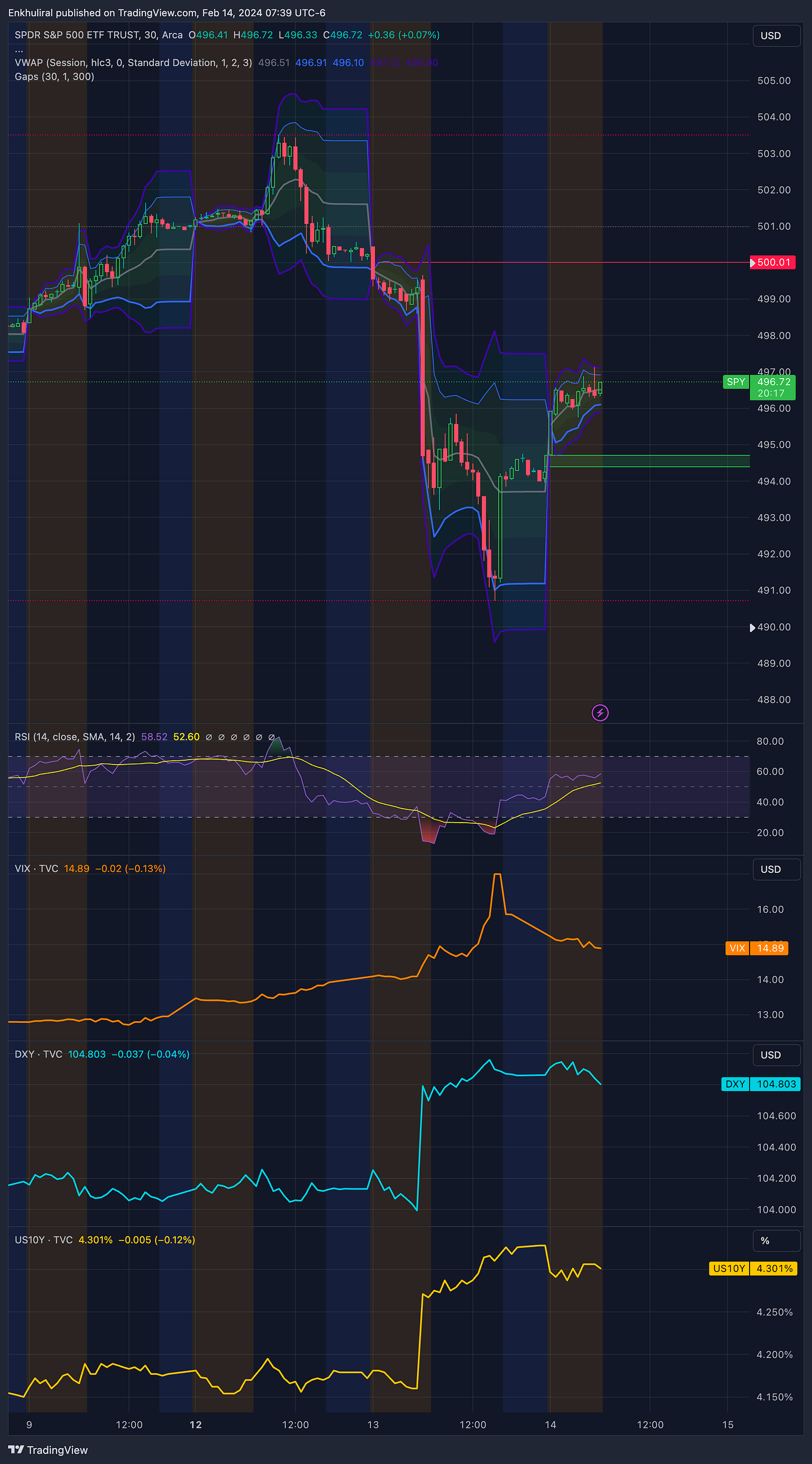Open the % unit selector in the US10Y pane

(776, 1241)
